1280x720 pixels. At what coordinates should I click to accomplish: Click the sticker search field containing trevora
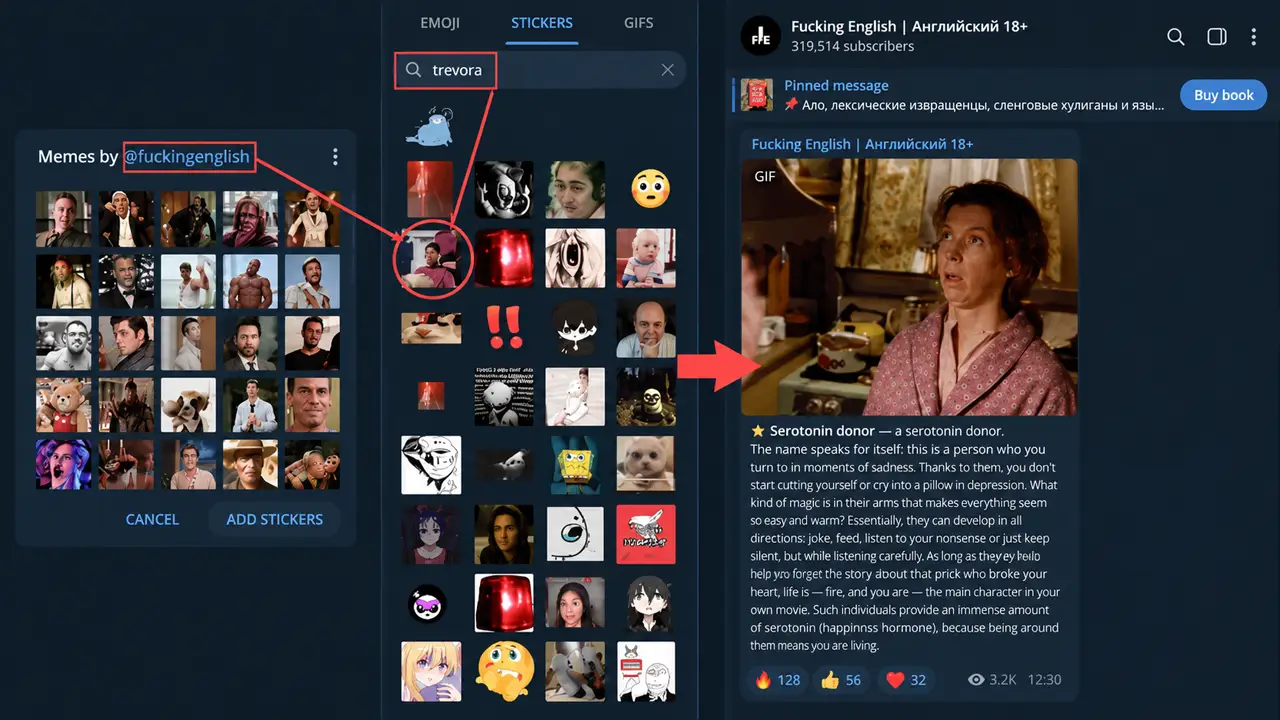pos(540,70)
